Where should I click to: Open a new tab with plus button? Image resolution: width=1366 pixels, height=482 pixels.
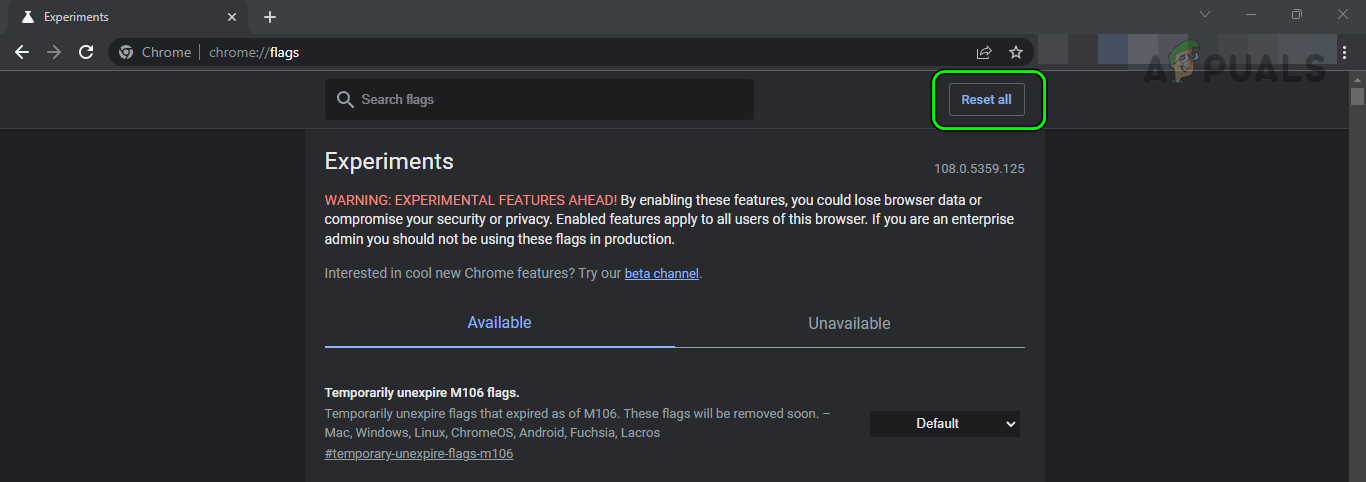[x=270, y=17]
